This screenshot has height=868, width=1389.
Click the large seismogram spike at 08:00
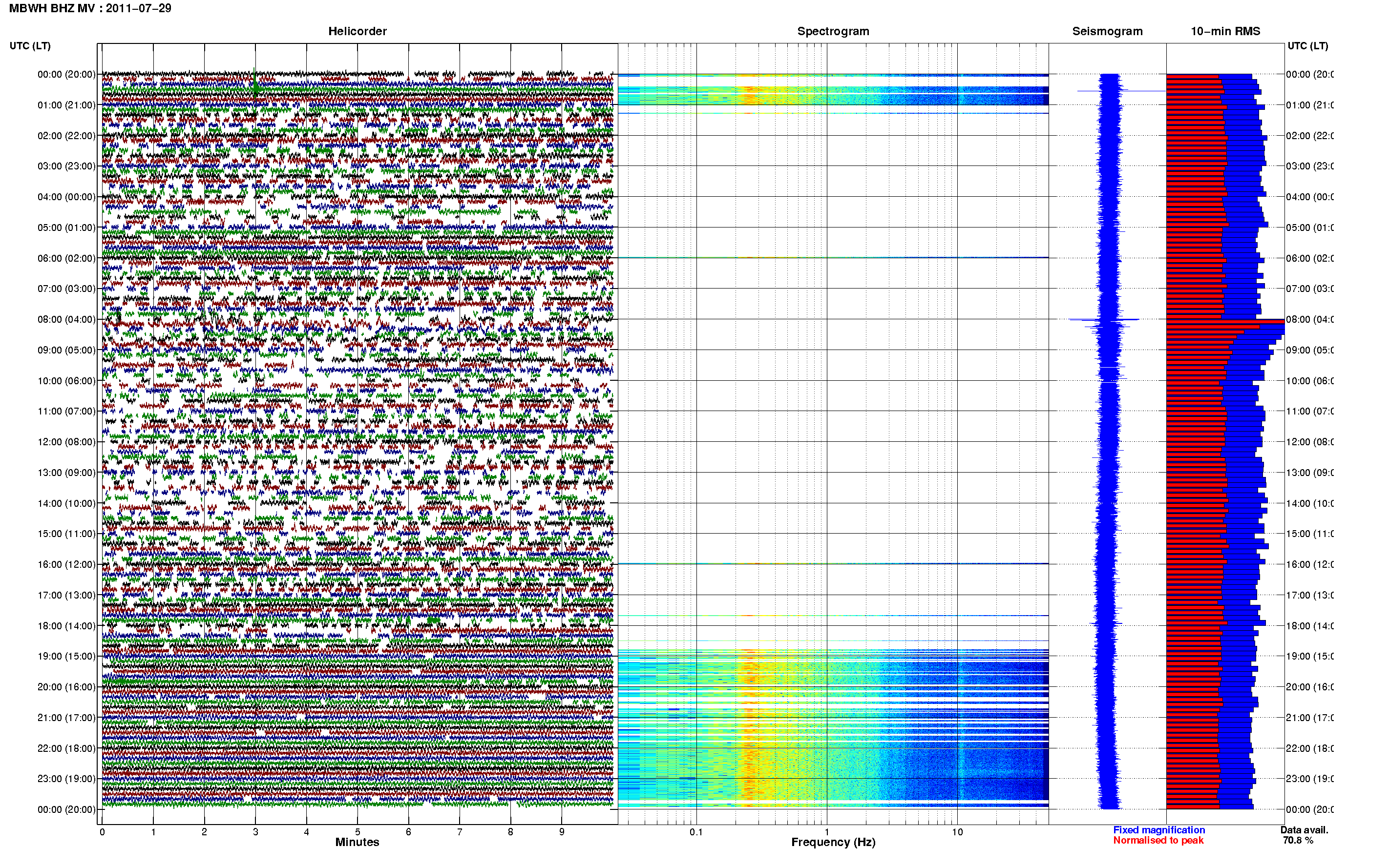coord(1104,319)
